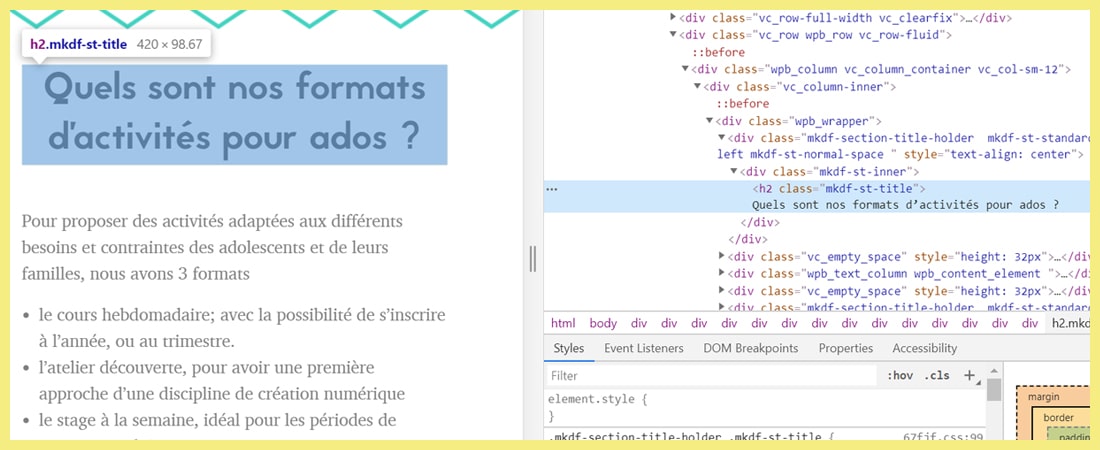Select body in the breadcrumb bar
Viewport: 1100px width, 450px height.
[603, 324]
